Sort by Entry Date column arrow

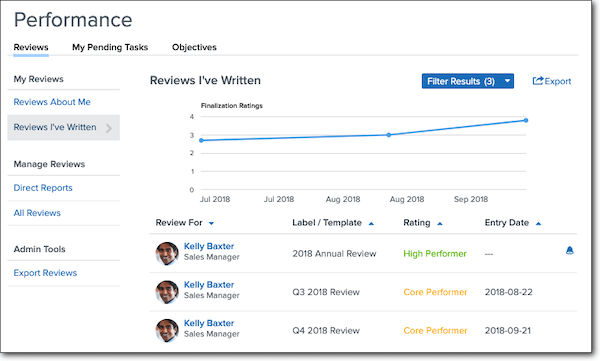pyautogui.click(x=538, y=224)
